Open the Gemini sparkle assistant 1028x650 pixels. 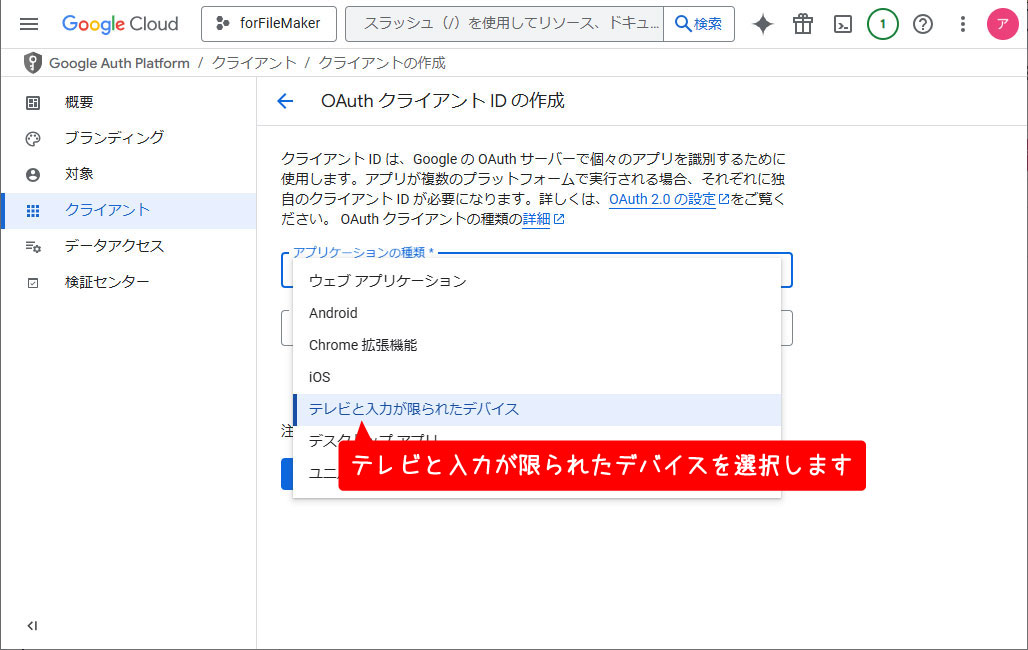click(x=762, y=24)
